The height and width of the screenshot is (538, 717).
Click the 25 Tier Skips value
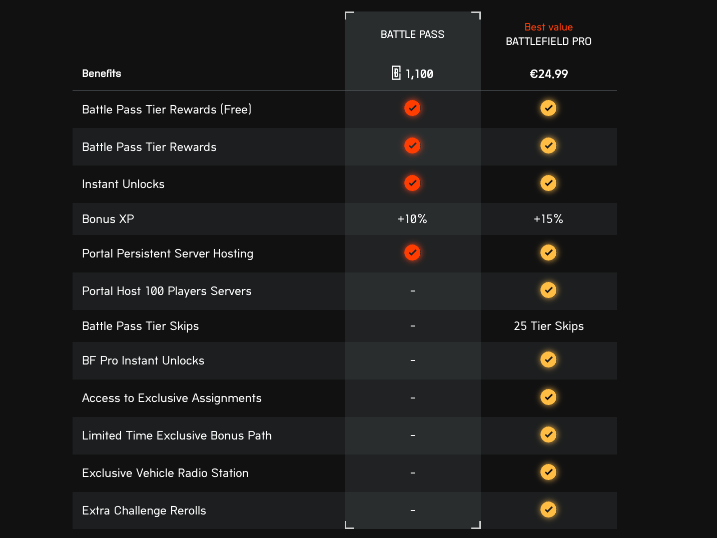pos(548,326)
